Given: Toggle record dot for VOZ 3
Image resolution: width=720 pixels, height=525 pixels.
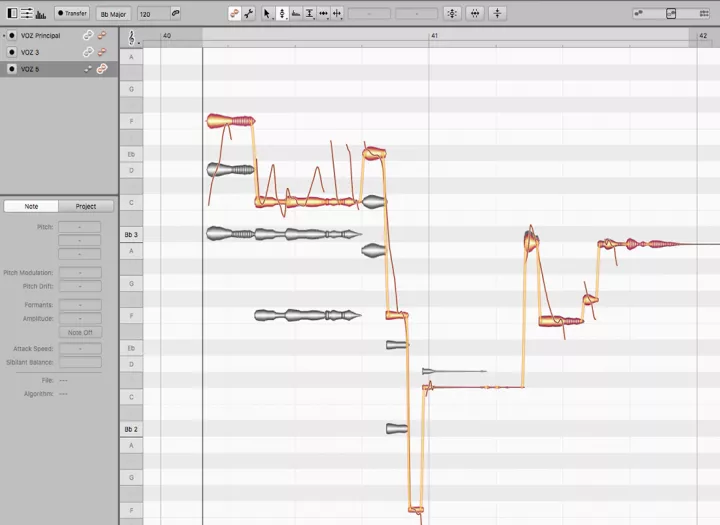Looking at the screenshot, I should [x=12, y=52].
